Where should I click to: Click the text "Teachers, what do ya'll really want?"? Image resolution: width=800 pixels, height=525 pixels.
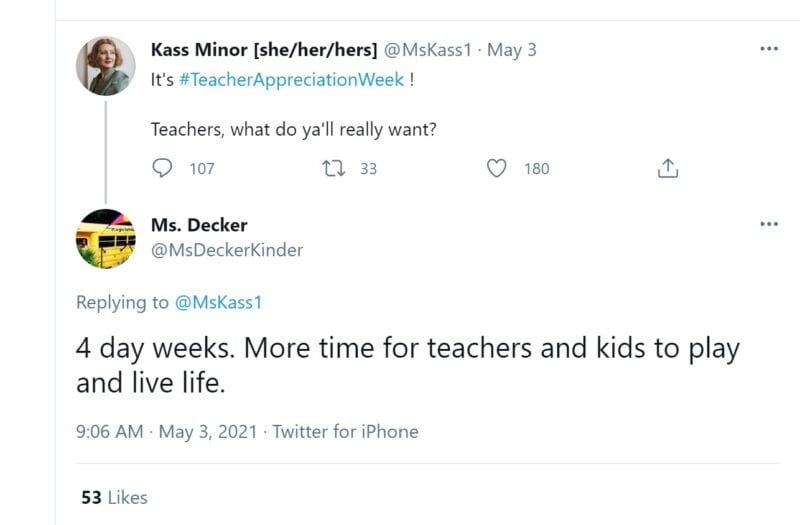[x=293, y=129]
